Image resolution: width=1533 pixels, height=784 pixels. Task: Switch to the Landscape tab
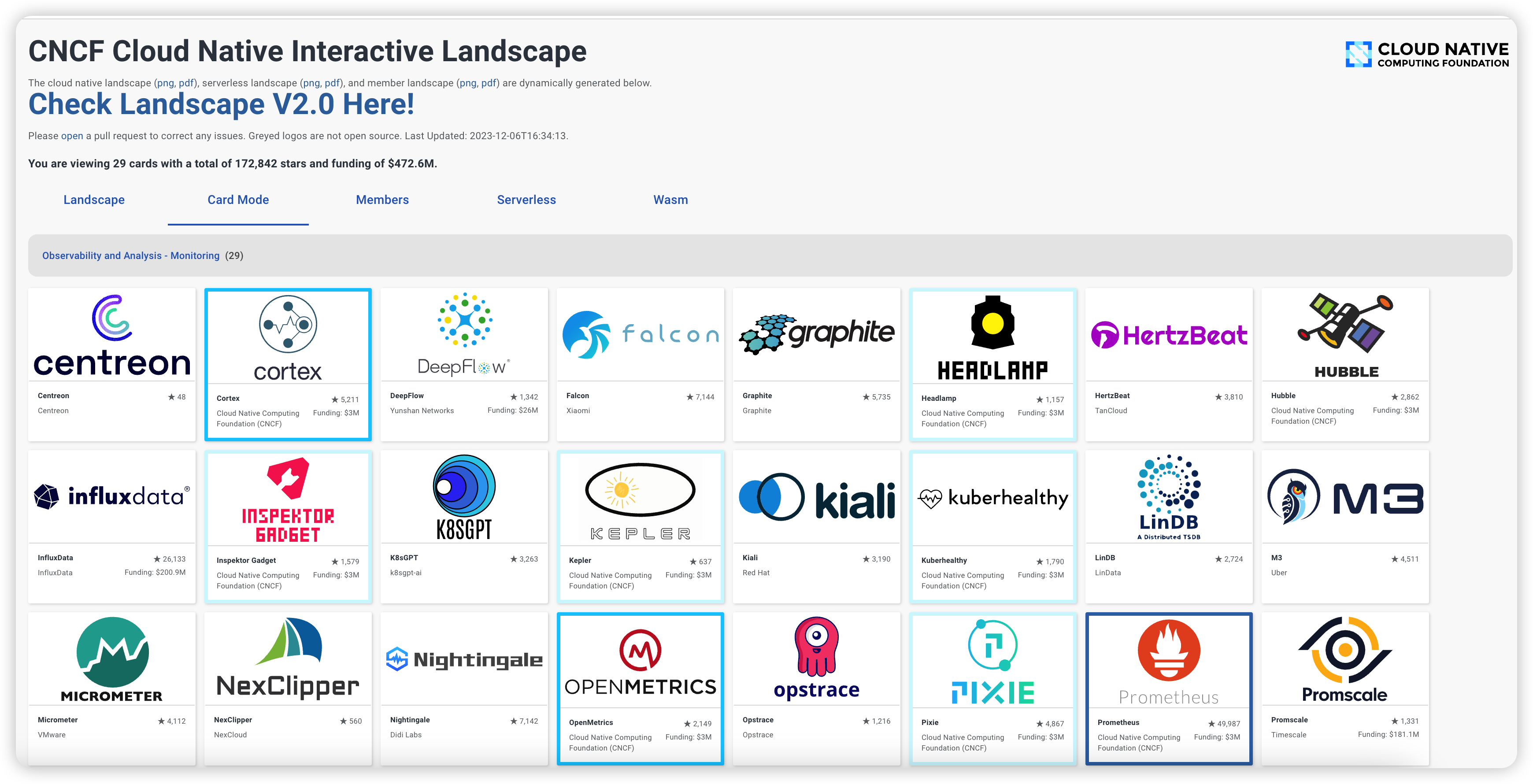94,200
